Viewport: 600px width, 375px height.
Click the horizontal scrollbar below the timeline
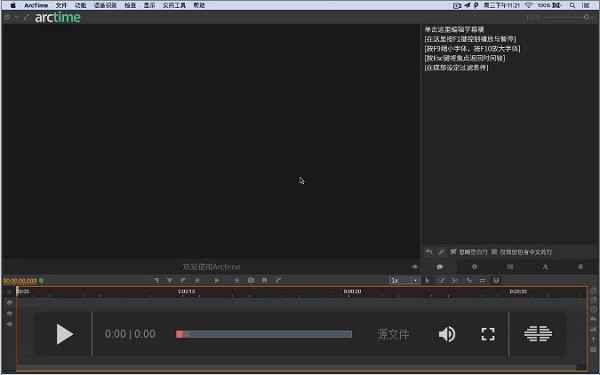point(297,367)
